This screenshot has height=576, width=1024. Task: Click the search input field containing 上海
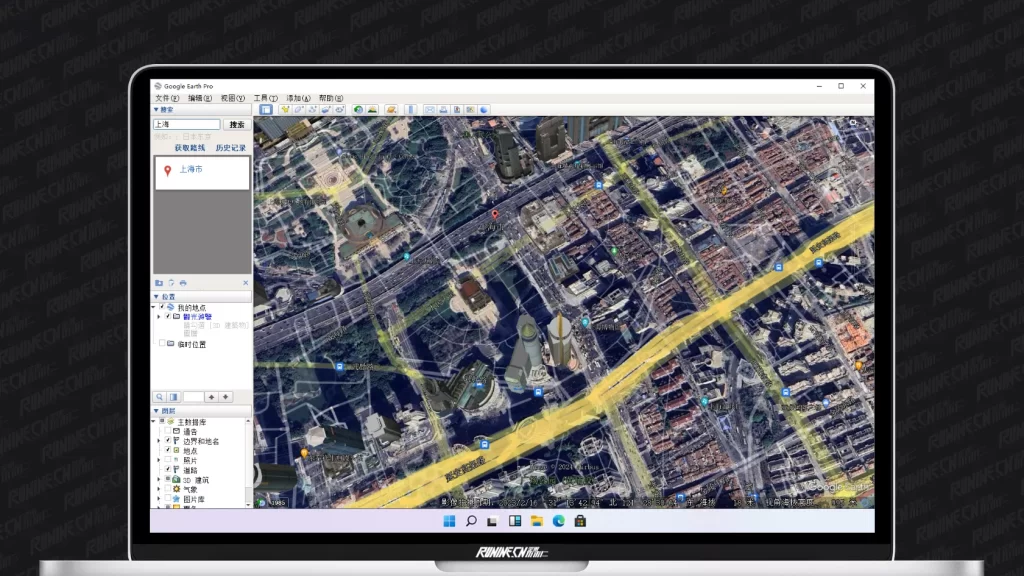pyautogui.click(x=186, y=125)
